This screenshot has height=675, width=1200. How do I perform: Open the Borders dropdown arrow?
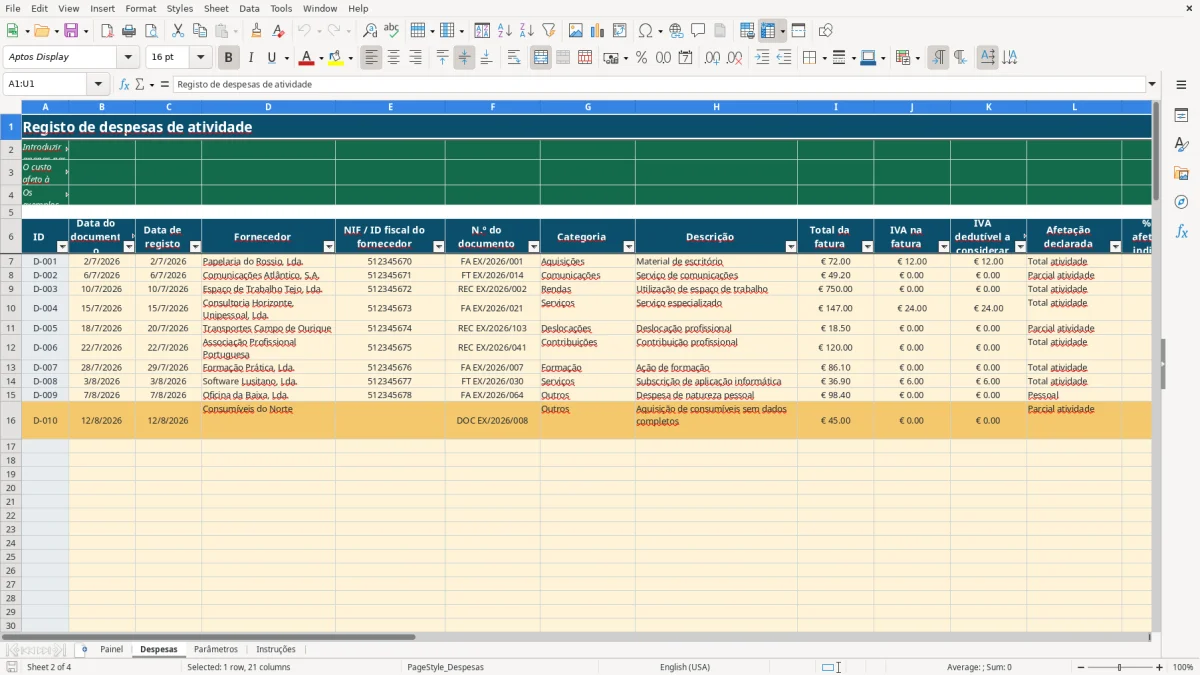pyautogui.click(x=826, y=58)
